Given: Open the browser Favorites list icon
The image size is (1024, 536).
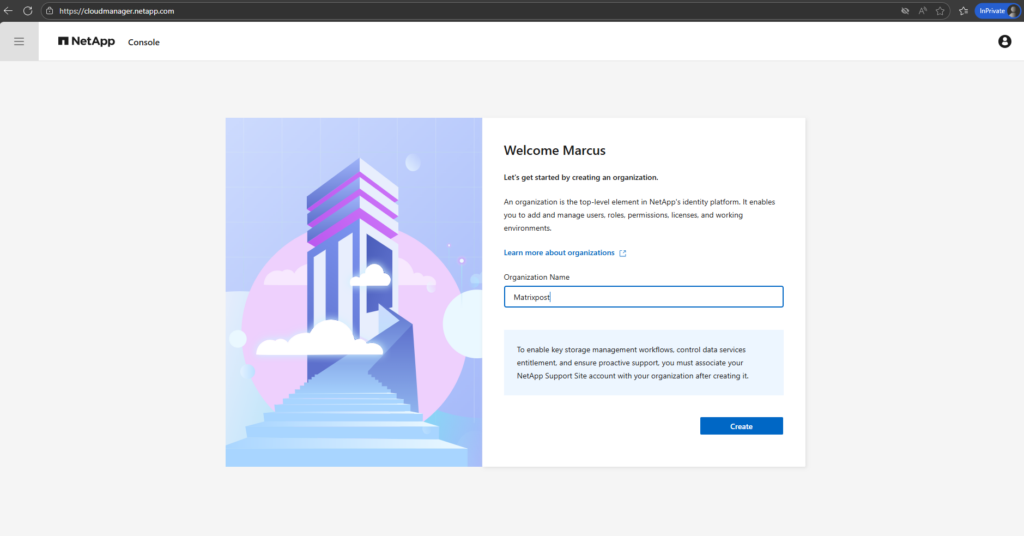Looking at the screenshot, I should pyautogui.click(x=963, y=10).
